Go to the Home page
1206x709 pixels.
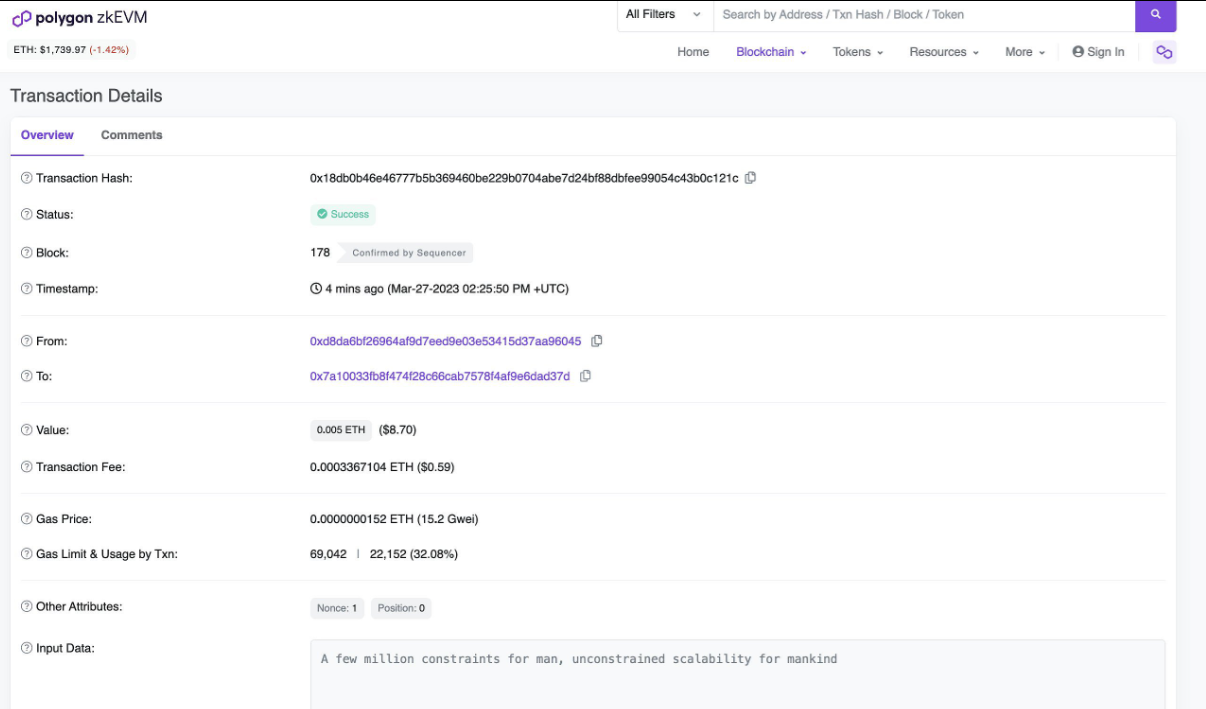693,52
